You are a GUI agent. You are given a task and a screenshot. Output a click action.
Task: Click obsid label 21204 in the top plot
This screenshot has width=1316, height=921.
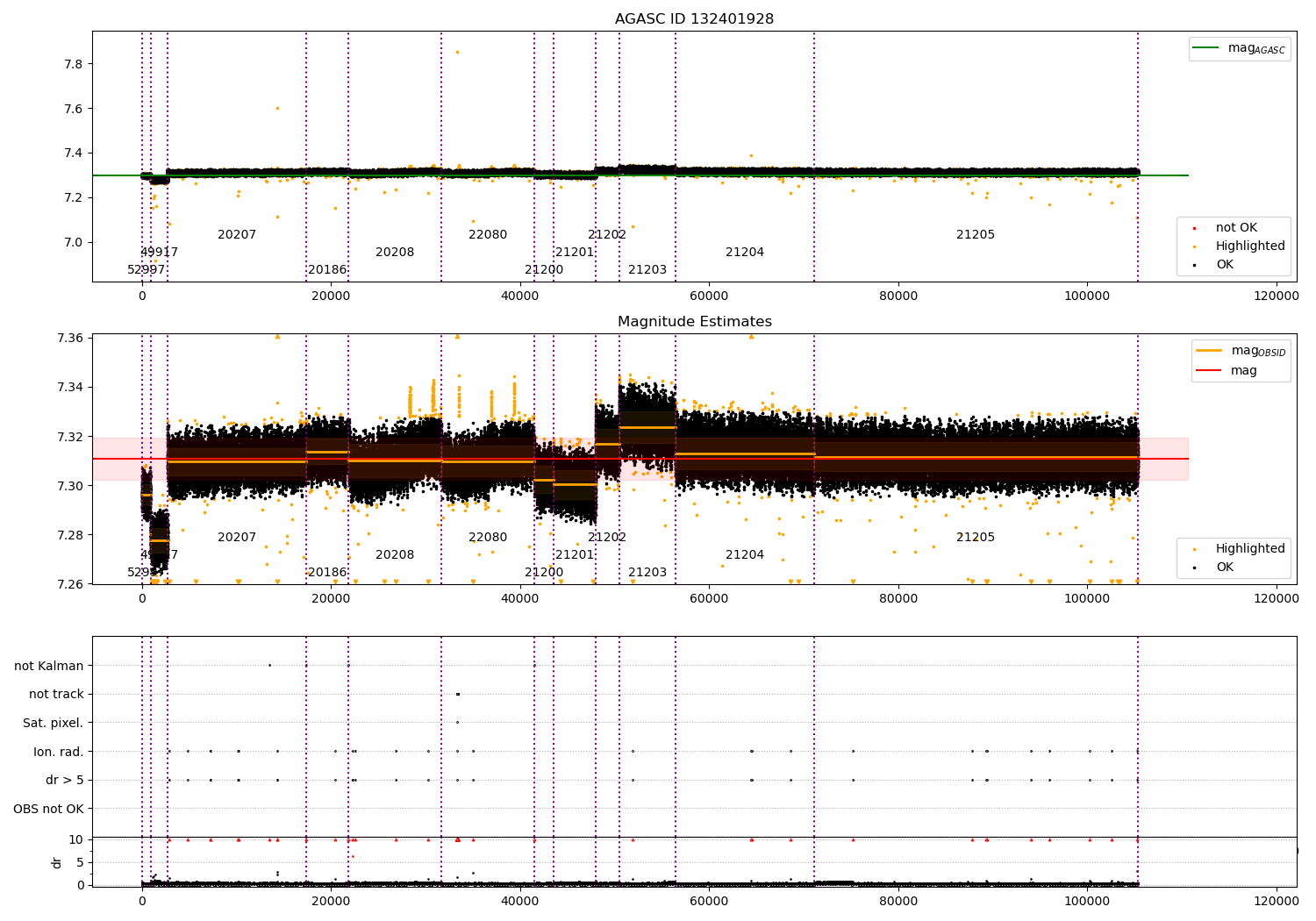[x=745, y=253]
